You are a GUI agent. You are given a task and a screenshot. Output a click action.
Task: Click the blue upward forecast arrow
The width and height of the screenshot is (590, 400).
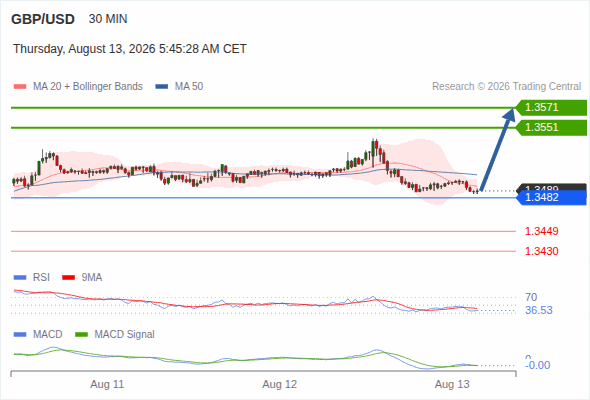[497, 149]
